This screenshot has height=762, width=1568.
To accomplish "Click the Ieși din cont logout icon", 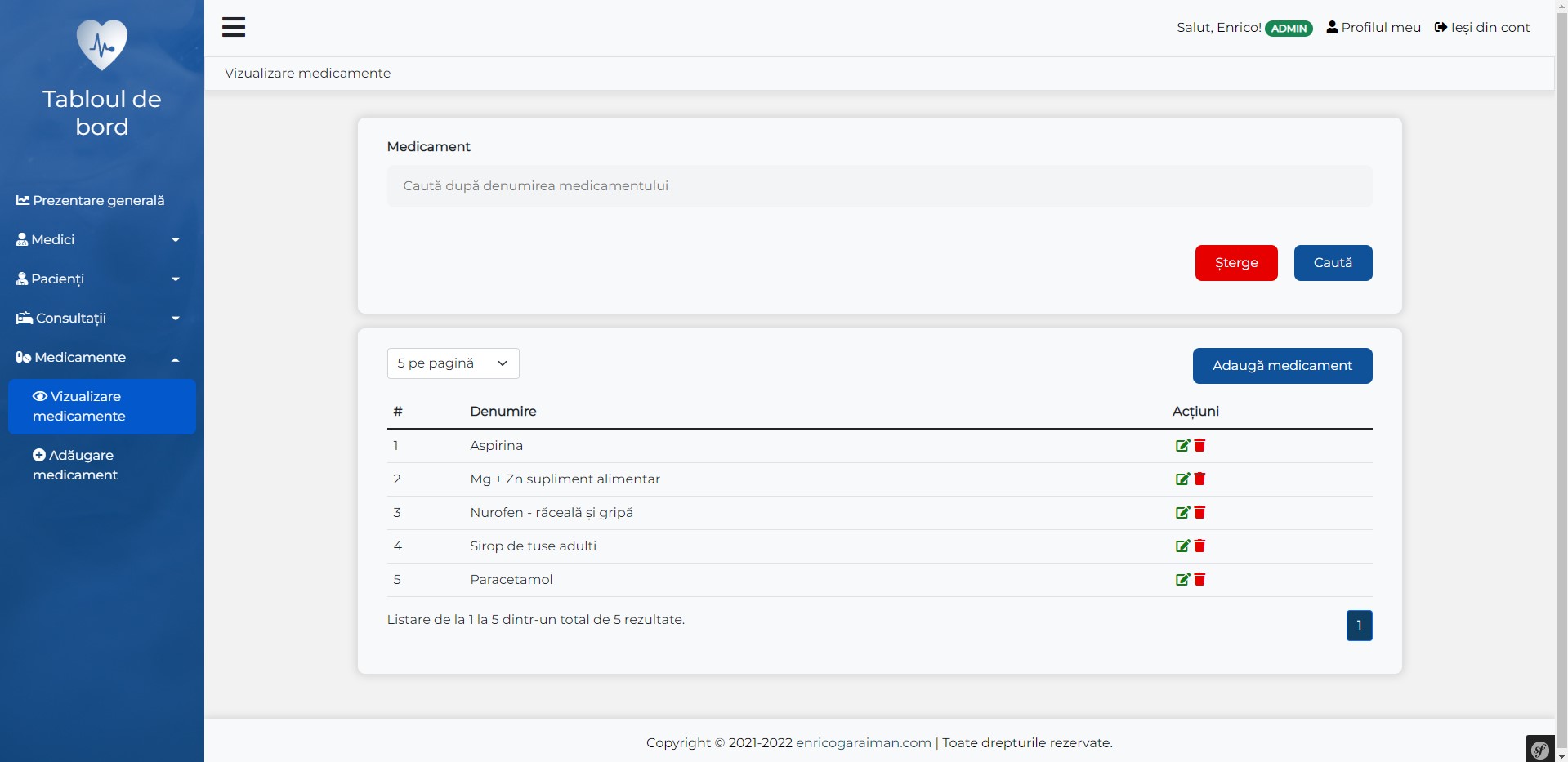I will pyautogui.click(x=1441, y=27).
